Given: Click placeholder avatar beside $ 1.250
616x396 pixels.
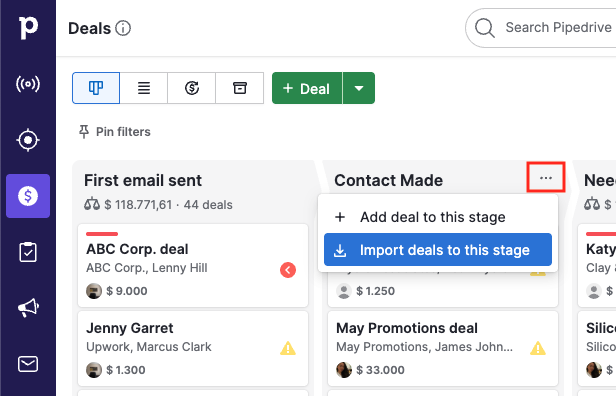Looking at the screenshot, I should [x=344, y=291].
